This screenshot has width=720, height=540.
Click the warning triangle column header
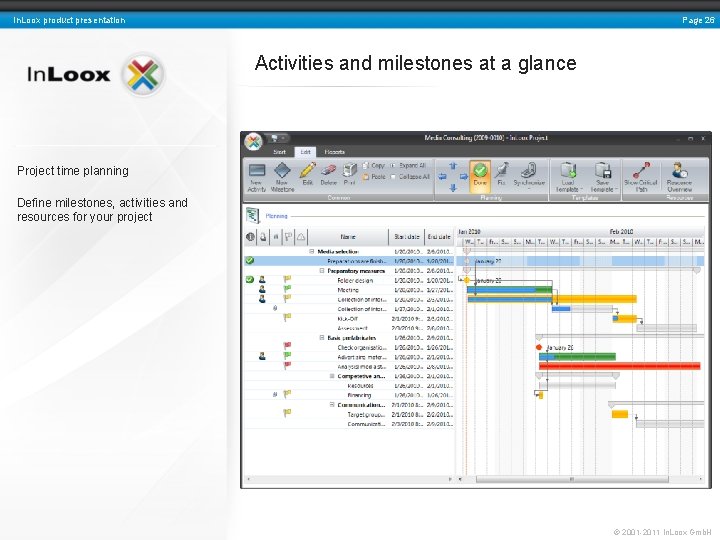[x=301, y=237]
